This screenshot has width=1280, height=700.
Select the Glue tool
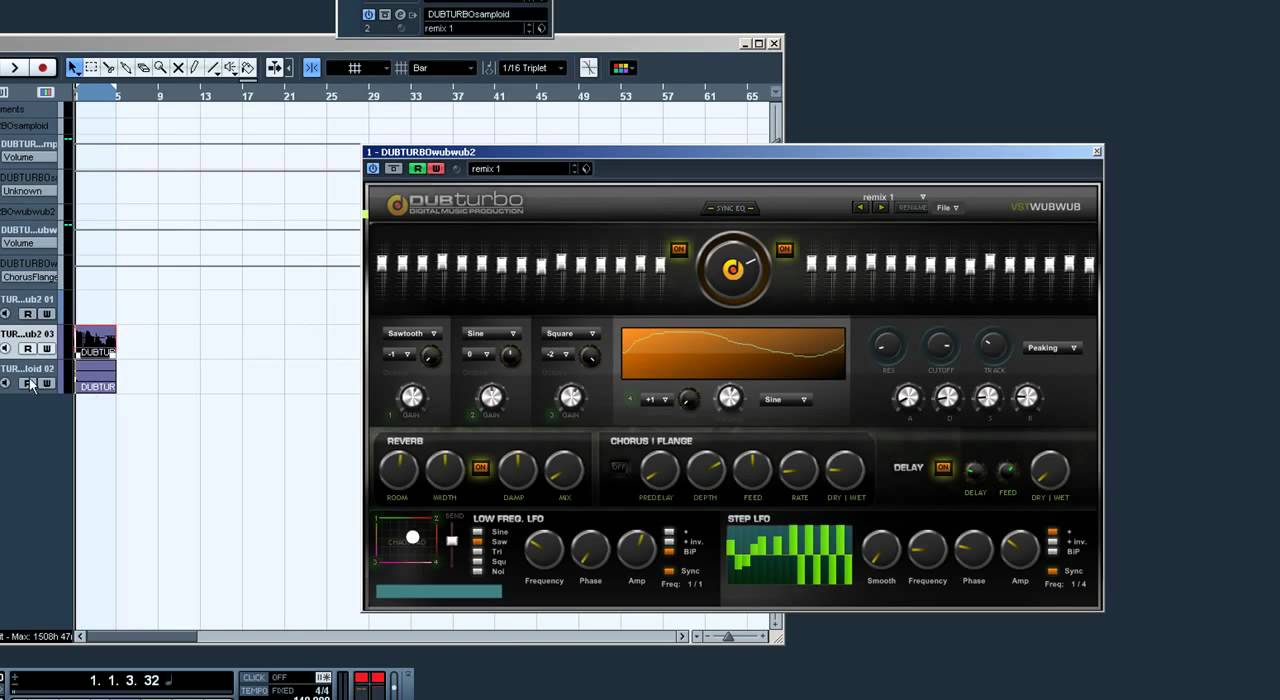point(126,68)
